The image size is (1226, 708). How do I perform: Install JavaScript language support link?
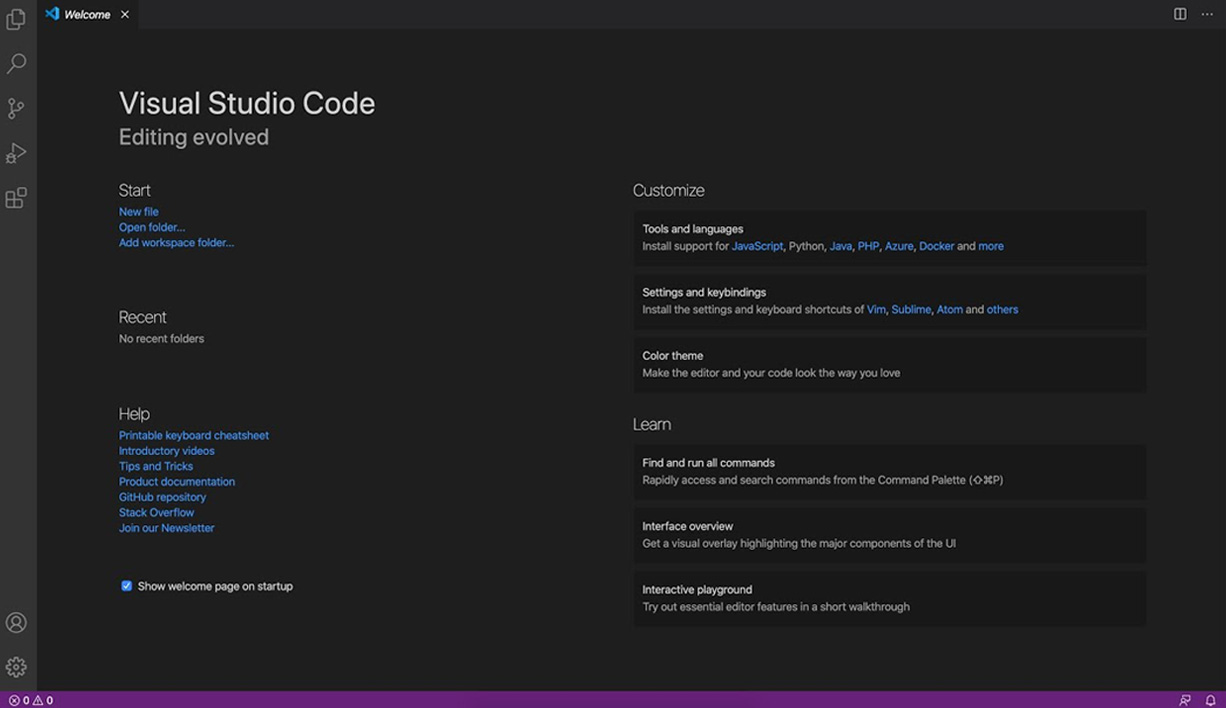(x=758, y=246)
